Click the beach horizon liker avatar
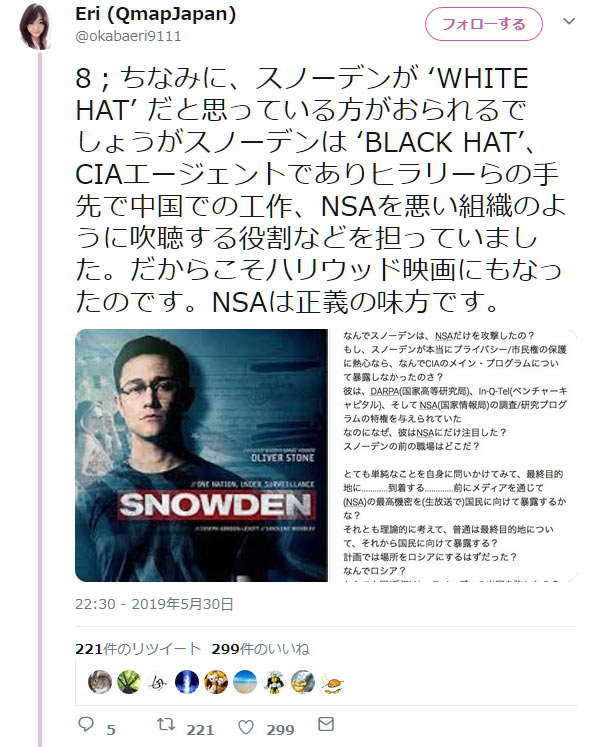Image resolution: width=613 pixels, height=747 pixels. pos(245,682)
